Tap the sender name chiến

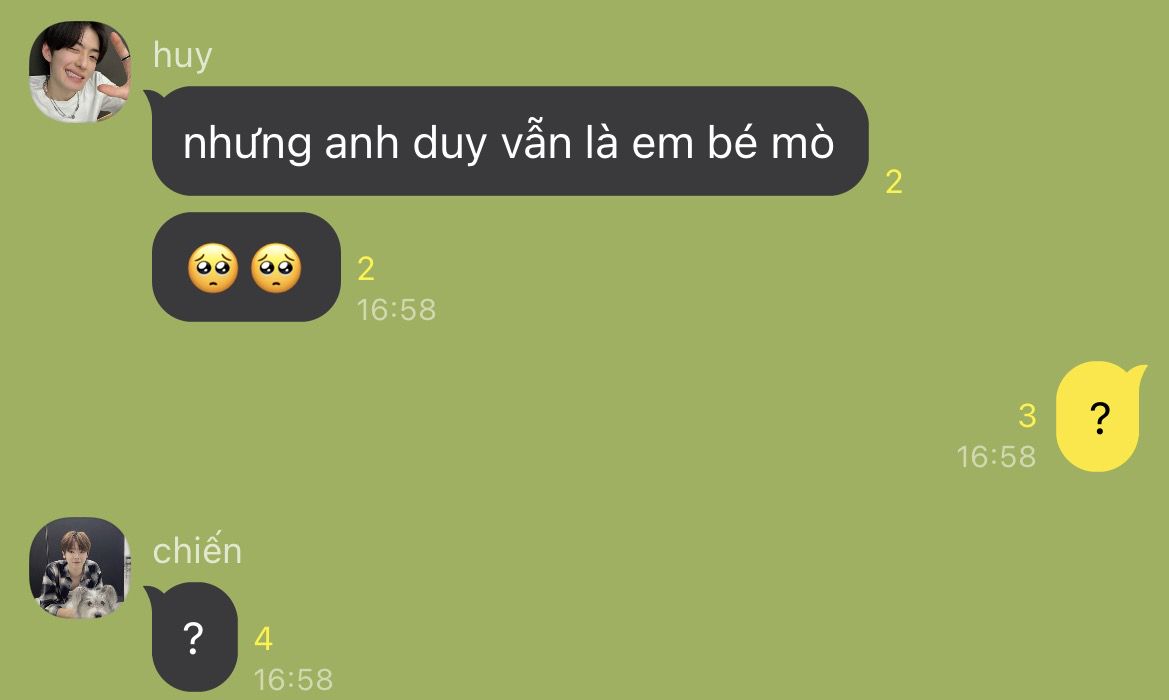(197, 549)
